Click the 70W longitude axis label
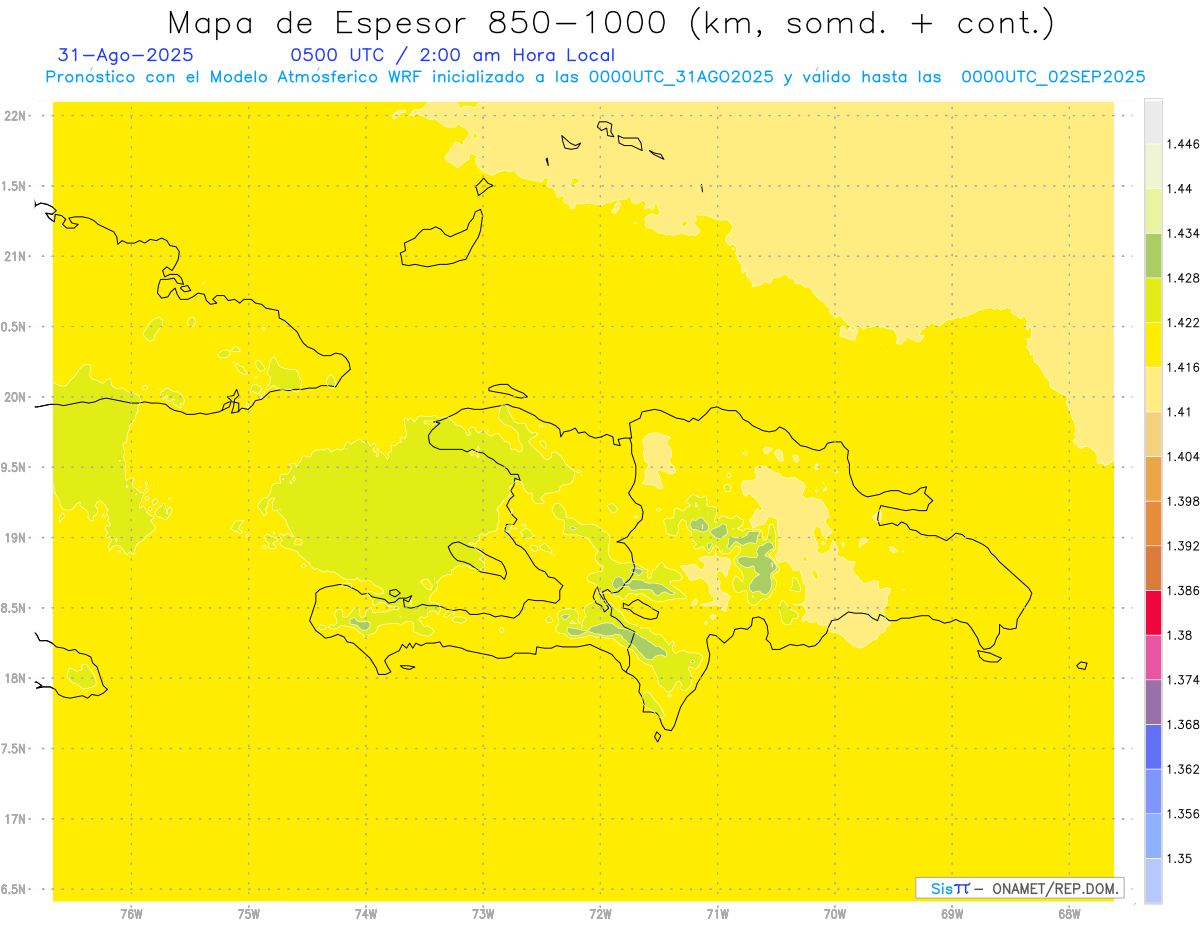 pyautogui.click(x=835, y=913)
